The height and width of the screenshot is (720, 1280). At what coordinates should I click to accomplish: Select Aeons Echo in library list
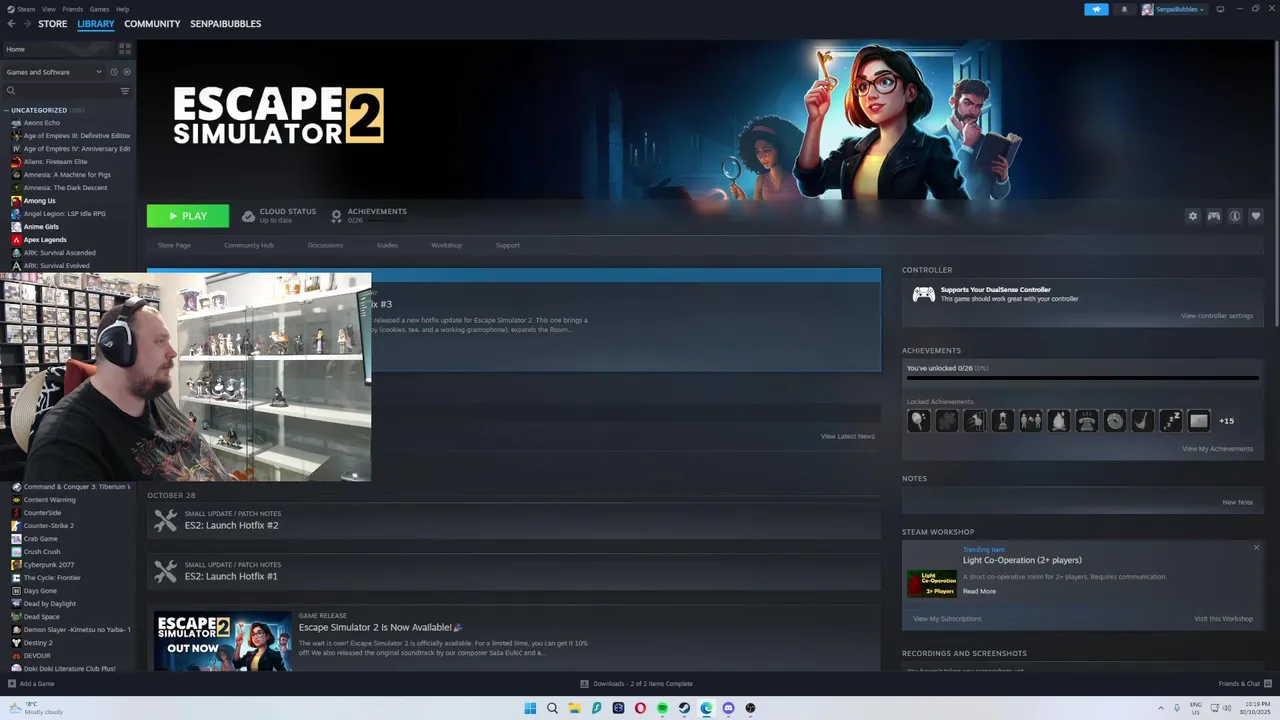[x=42, y=123]
